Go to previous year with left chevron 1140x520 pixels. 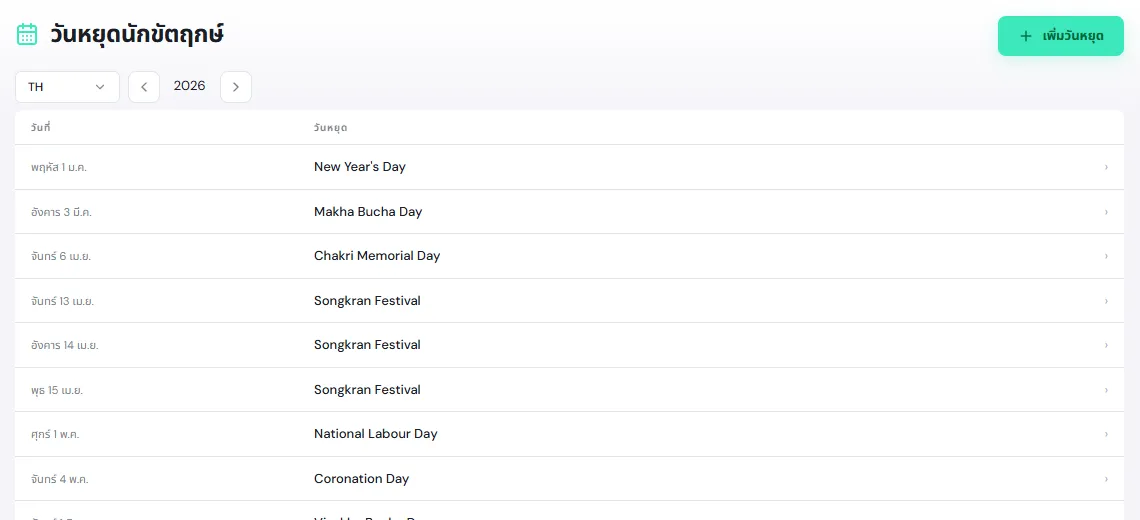pos(144,87)
